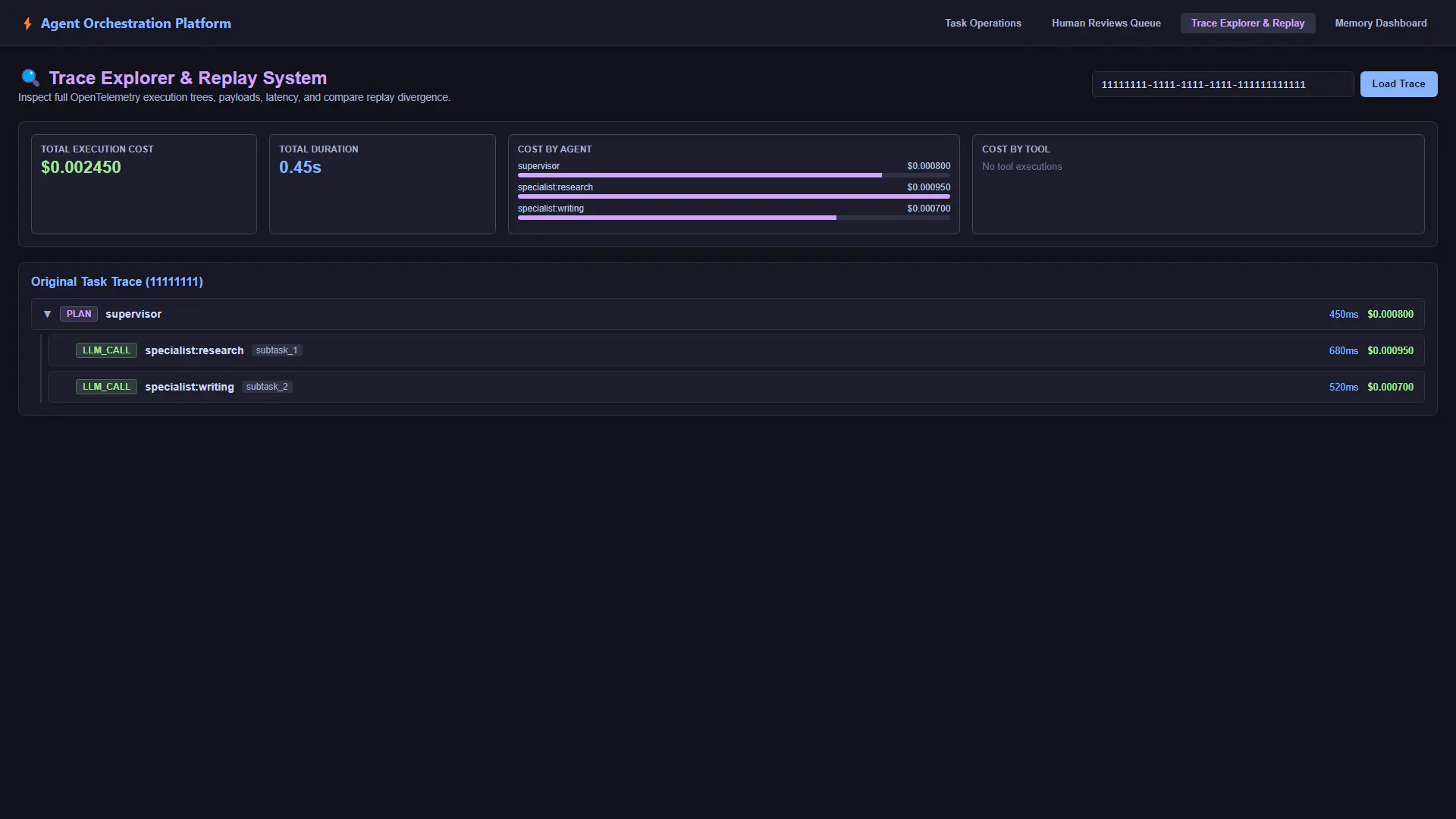
Task: Select the Trace Explorer & Replay tab
Action: point(1247,24)
